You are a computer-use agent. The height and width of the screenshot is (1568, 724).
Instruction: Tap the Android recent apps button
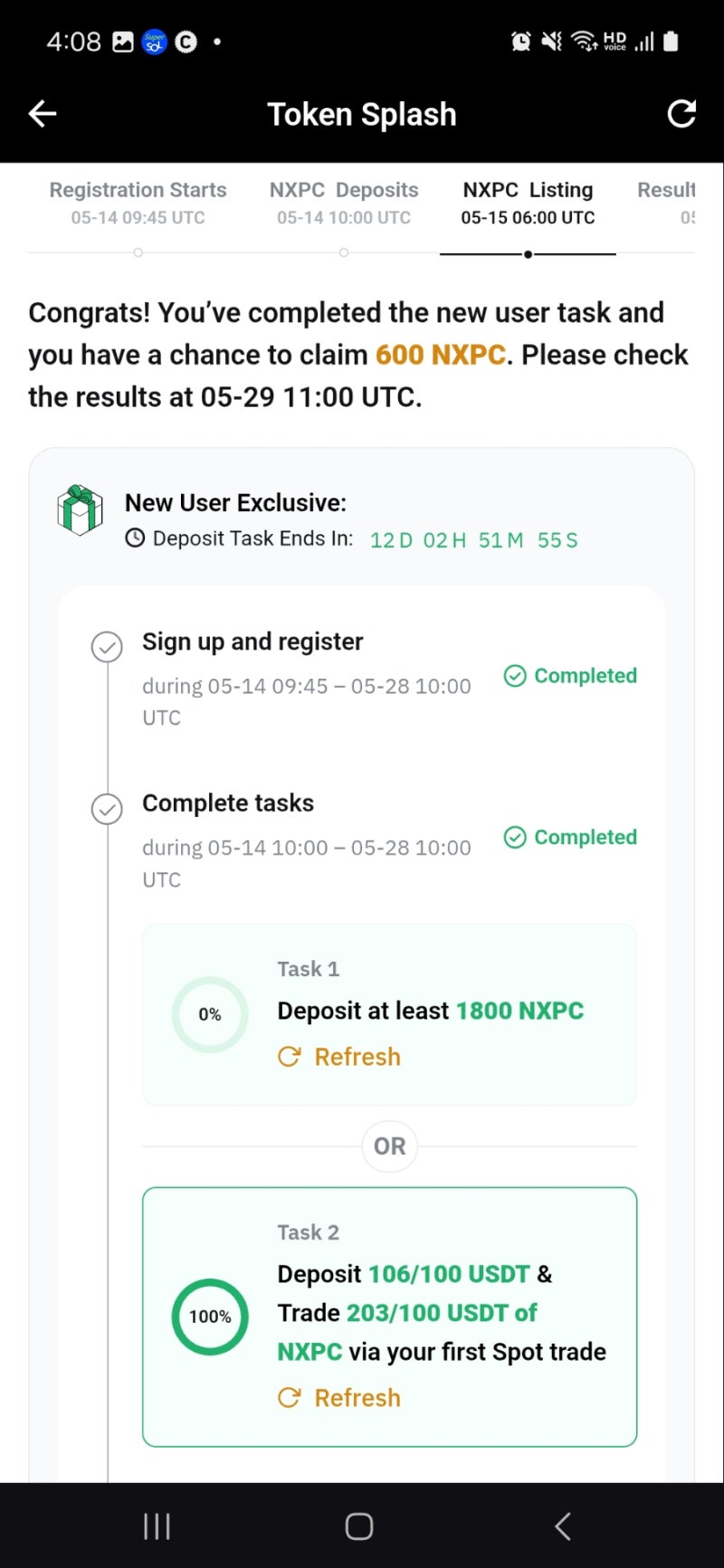coord(156,1525)
